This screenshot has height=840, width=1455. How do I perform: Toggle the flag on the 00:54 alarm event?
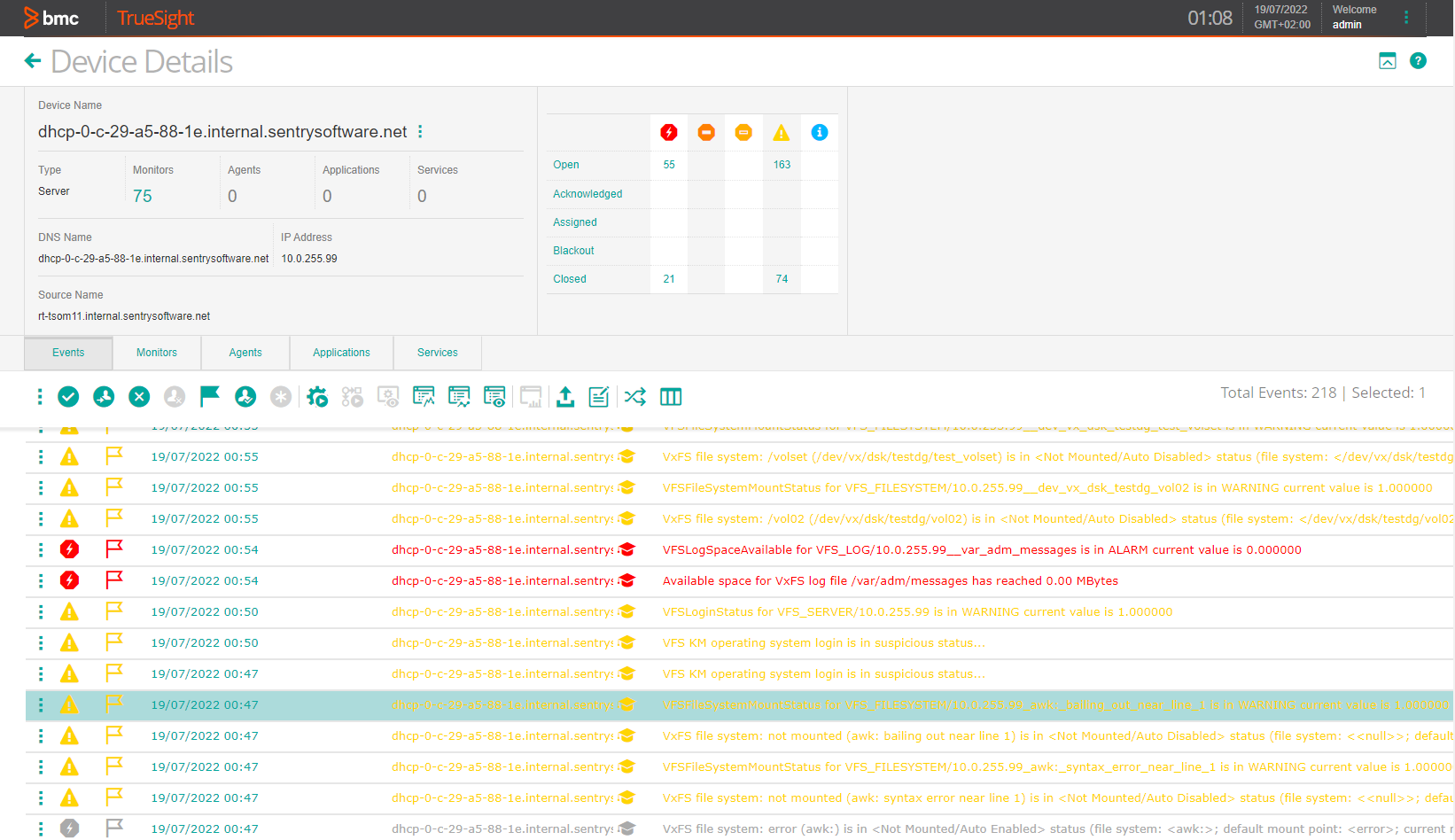(x=113, y=549)
